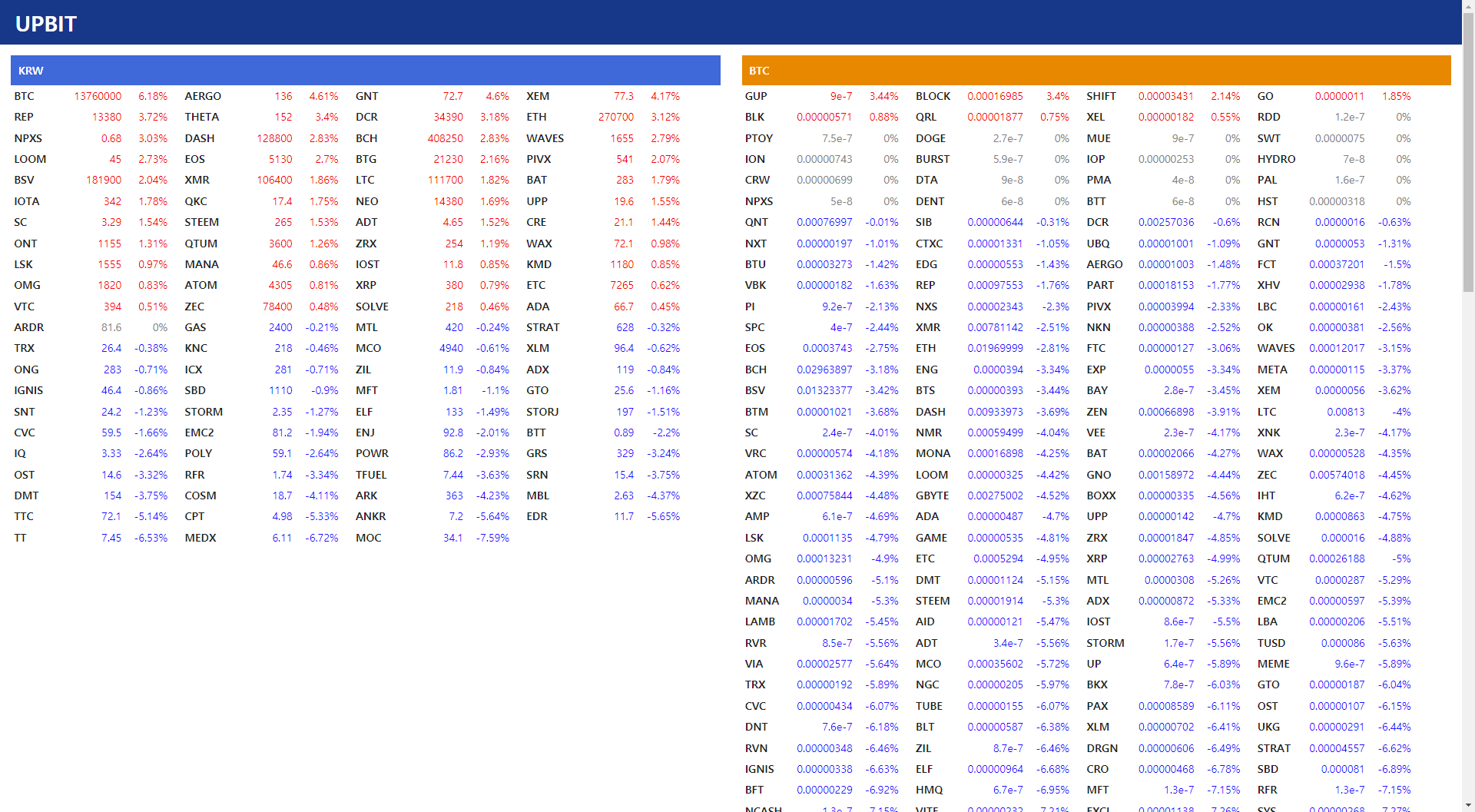
Task: Click the MEME ticker
Action: (x=1274, y=664)
